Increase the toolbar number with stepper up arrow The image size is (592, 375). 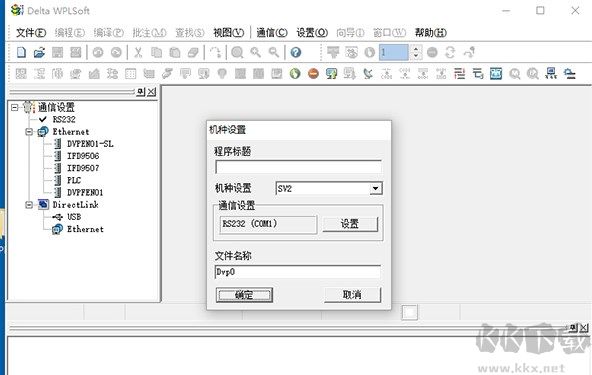click(x=416, y=49)
